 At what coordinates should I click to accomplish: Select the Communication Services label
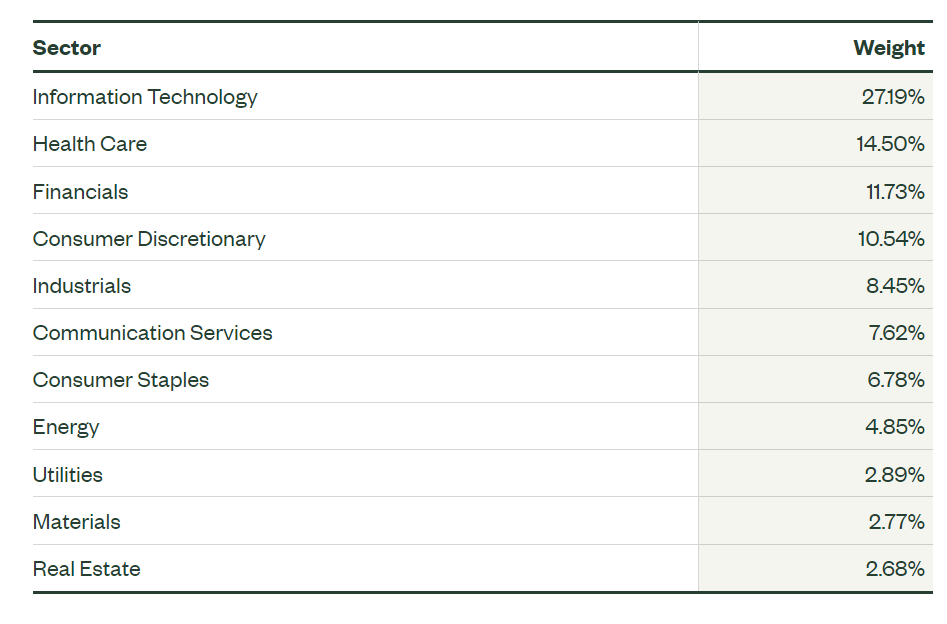tap(152, 333)
